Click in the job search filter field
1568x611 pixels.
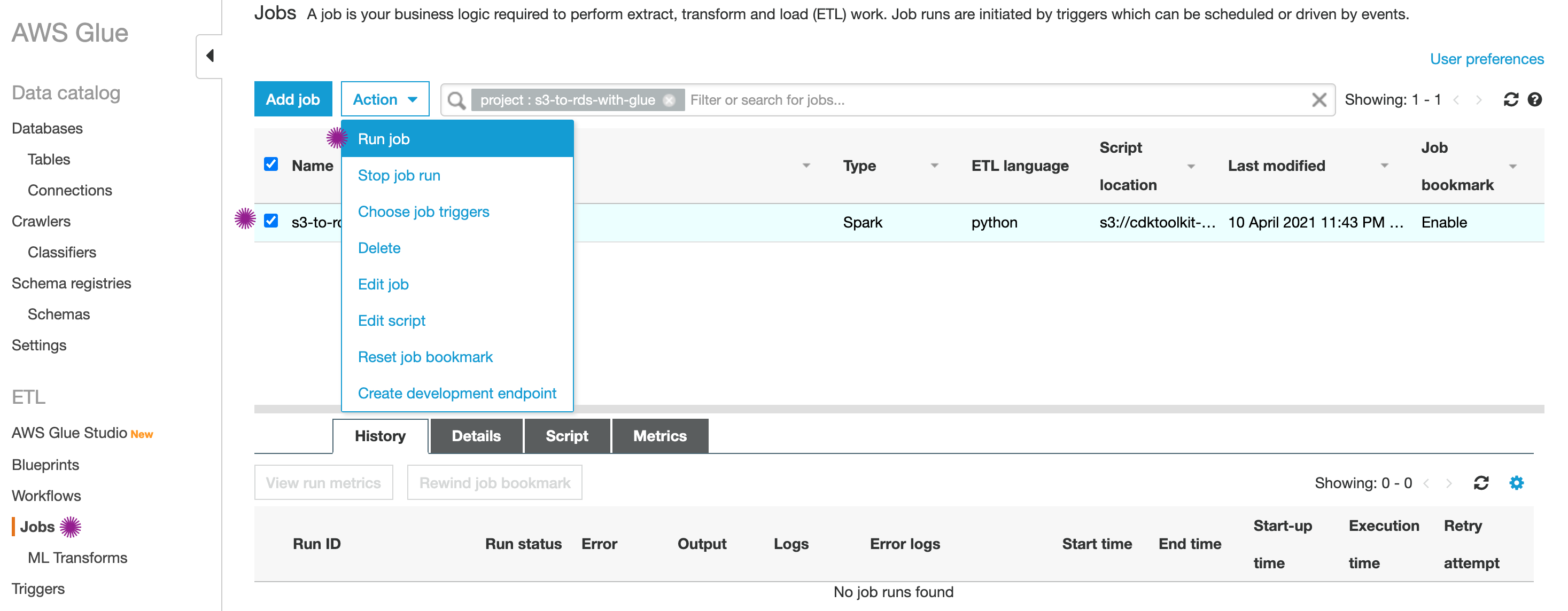tap(974, 100)
